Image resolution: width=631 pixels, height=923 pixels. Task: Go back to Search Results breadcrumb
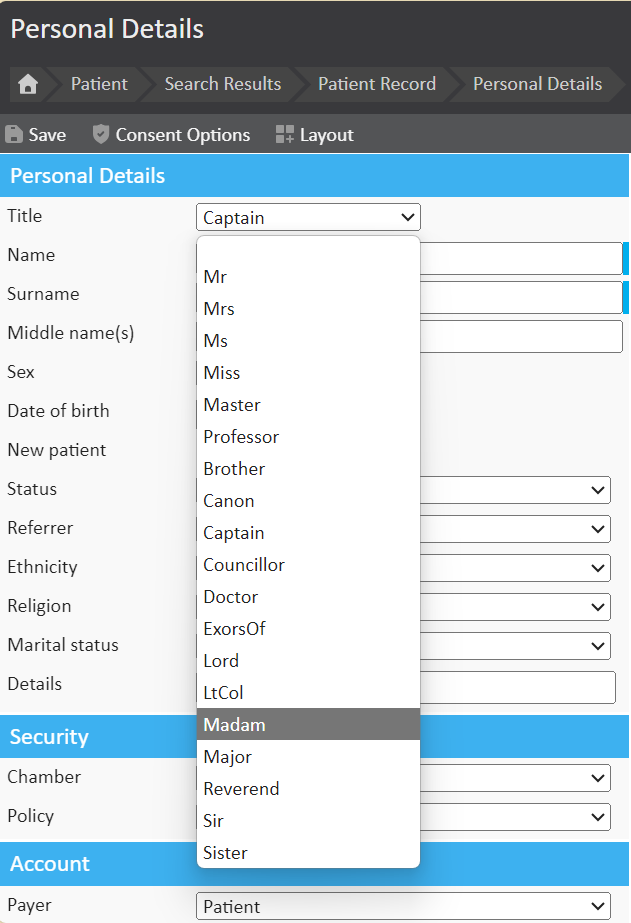(222, 85)
